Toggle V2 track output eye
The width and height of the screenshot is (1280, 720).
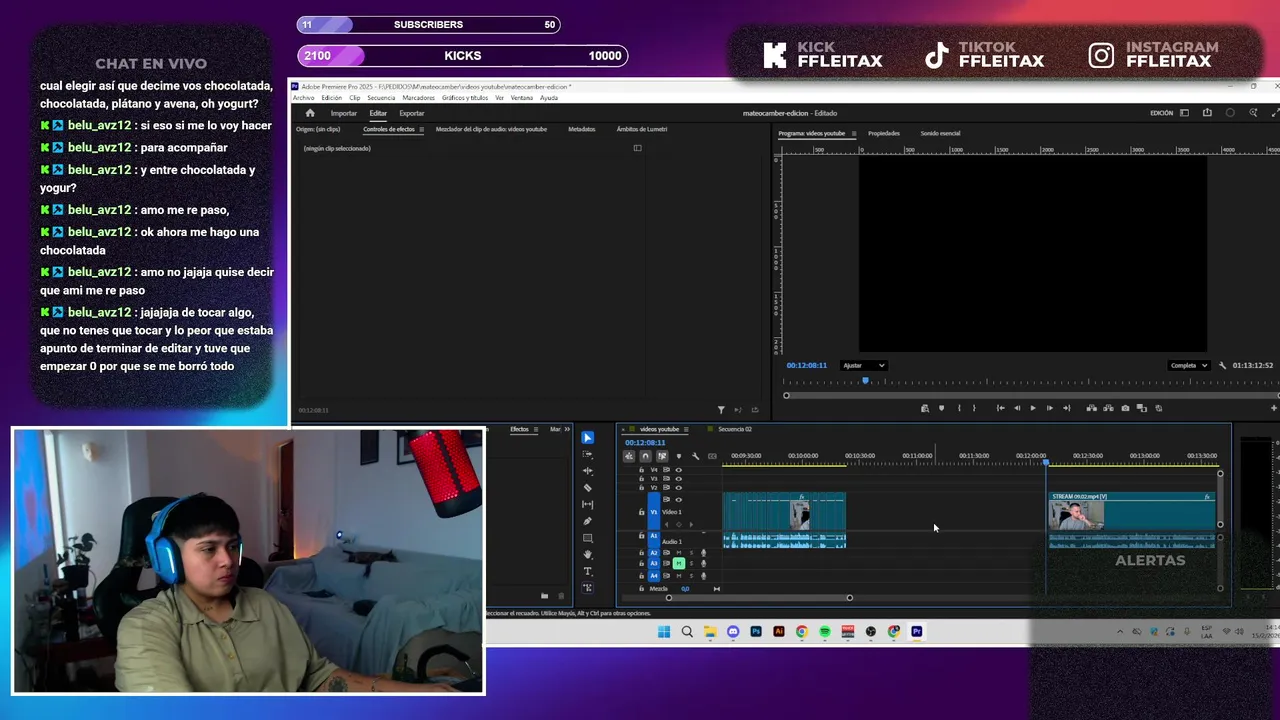coord(678,488)
